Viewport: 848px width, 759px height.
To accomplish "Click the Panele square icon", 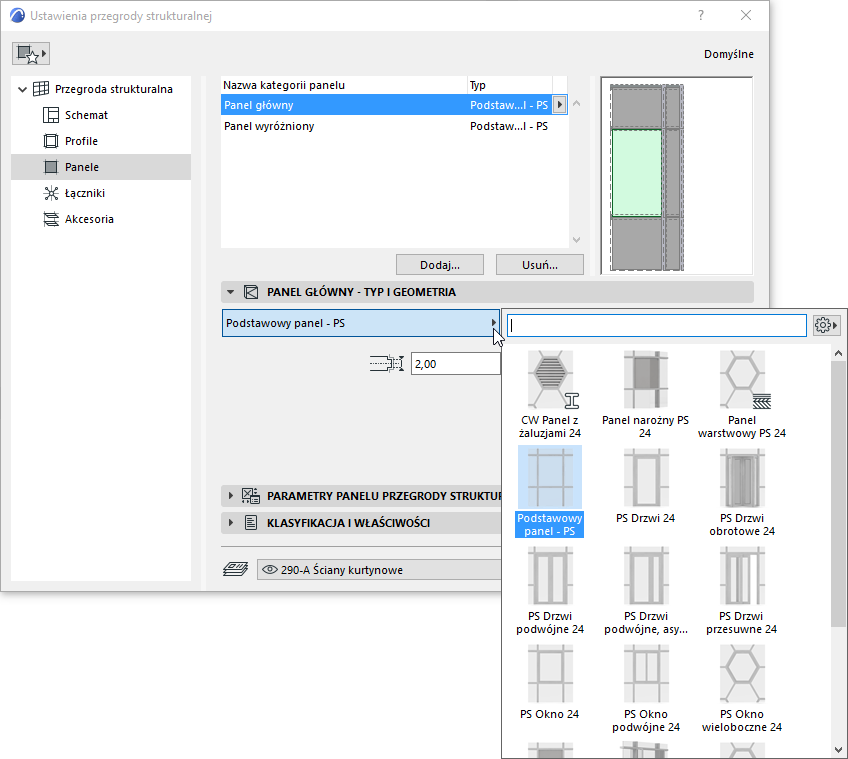I will click(51, 167).
